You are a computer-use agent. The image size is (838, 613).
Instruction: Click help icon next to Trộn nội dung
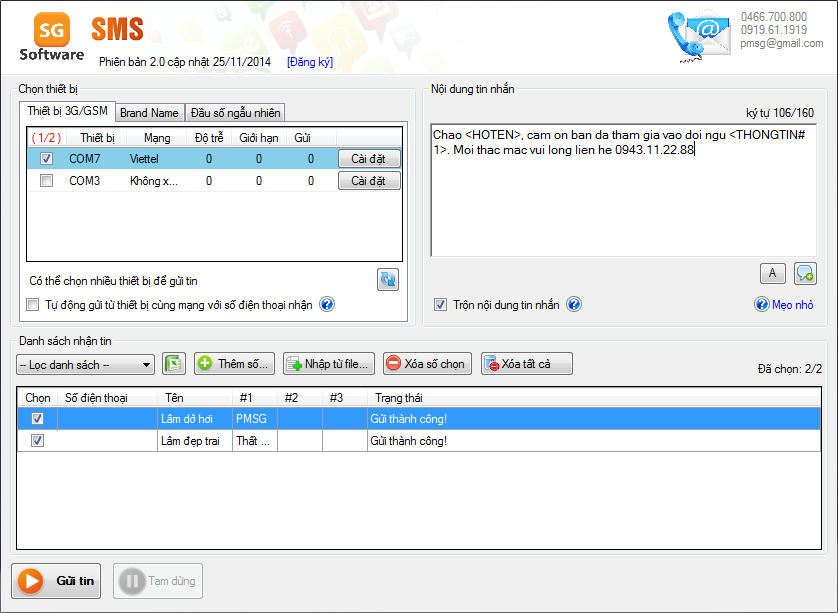(x=574, y=305)
